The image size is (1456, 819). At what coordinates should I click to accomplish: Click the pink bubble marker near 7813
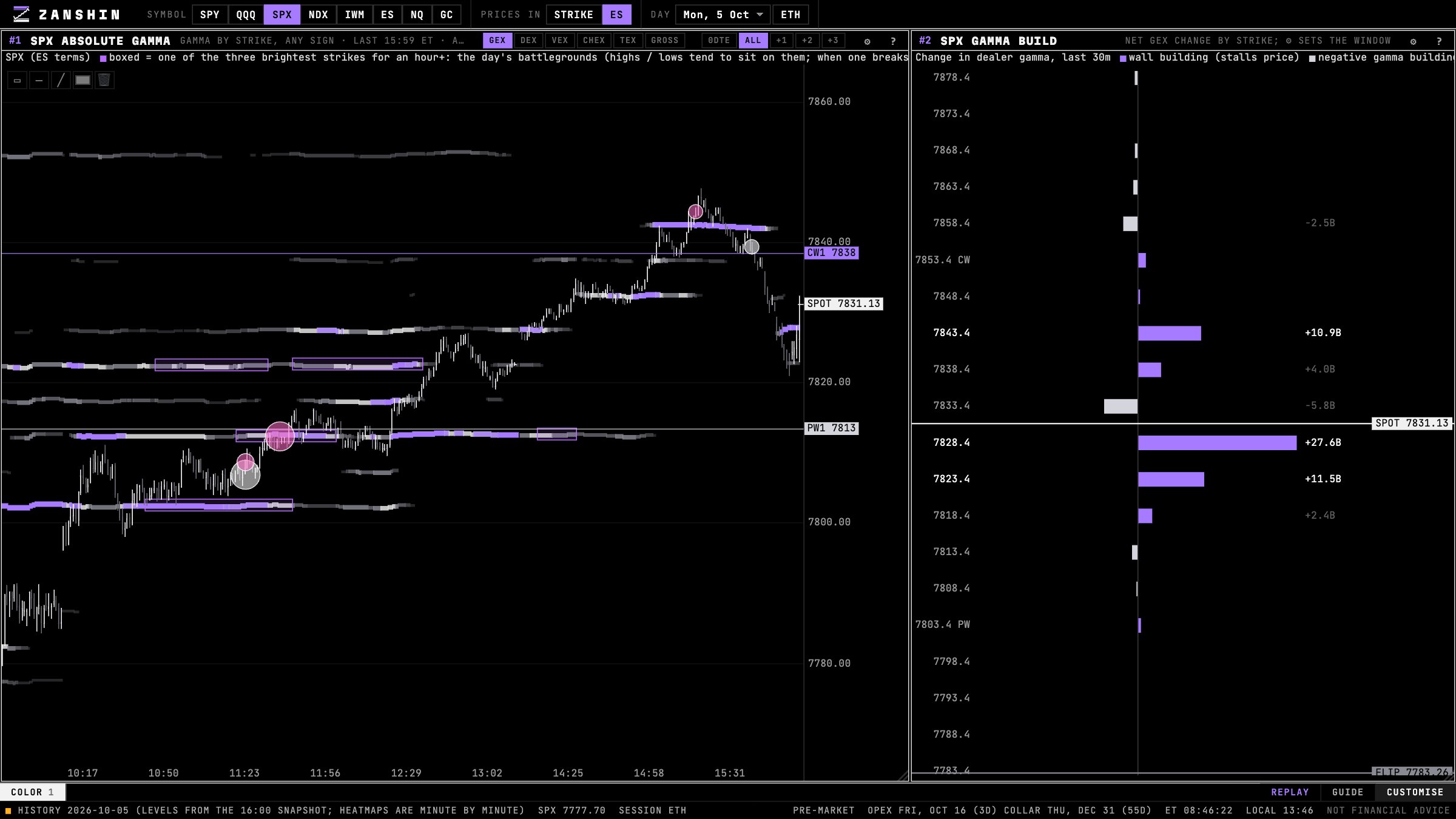click(x=280, y=436)
